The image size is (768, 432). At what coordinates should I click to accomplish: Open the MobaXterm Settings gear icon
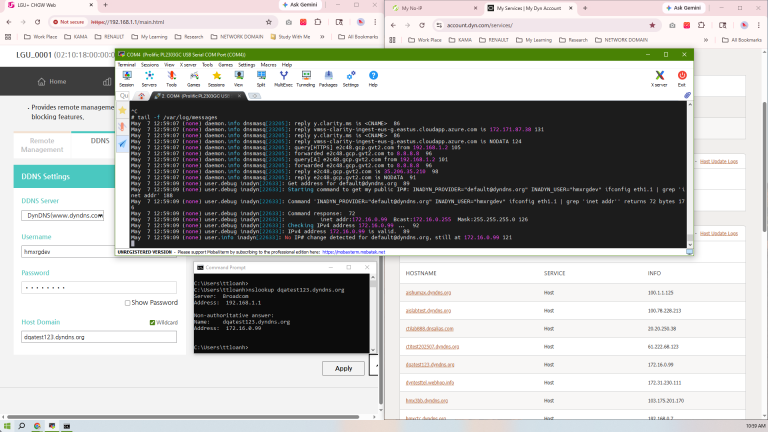tap(351, 78)
